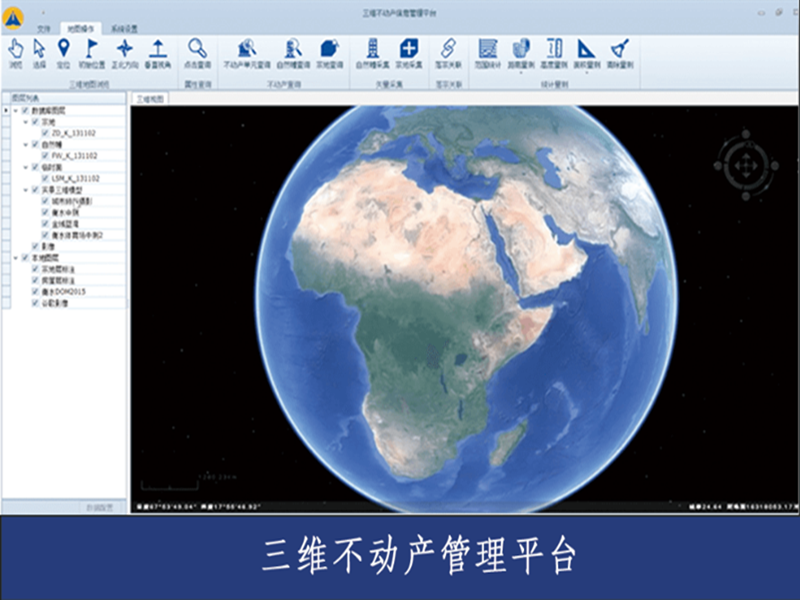
Task: Switch to the 系统设置 ribbon tab
Action: 124,30
